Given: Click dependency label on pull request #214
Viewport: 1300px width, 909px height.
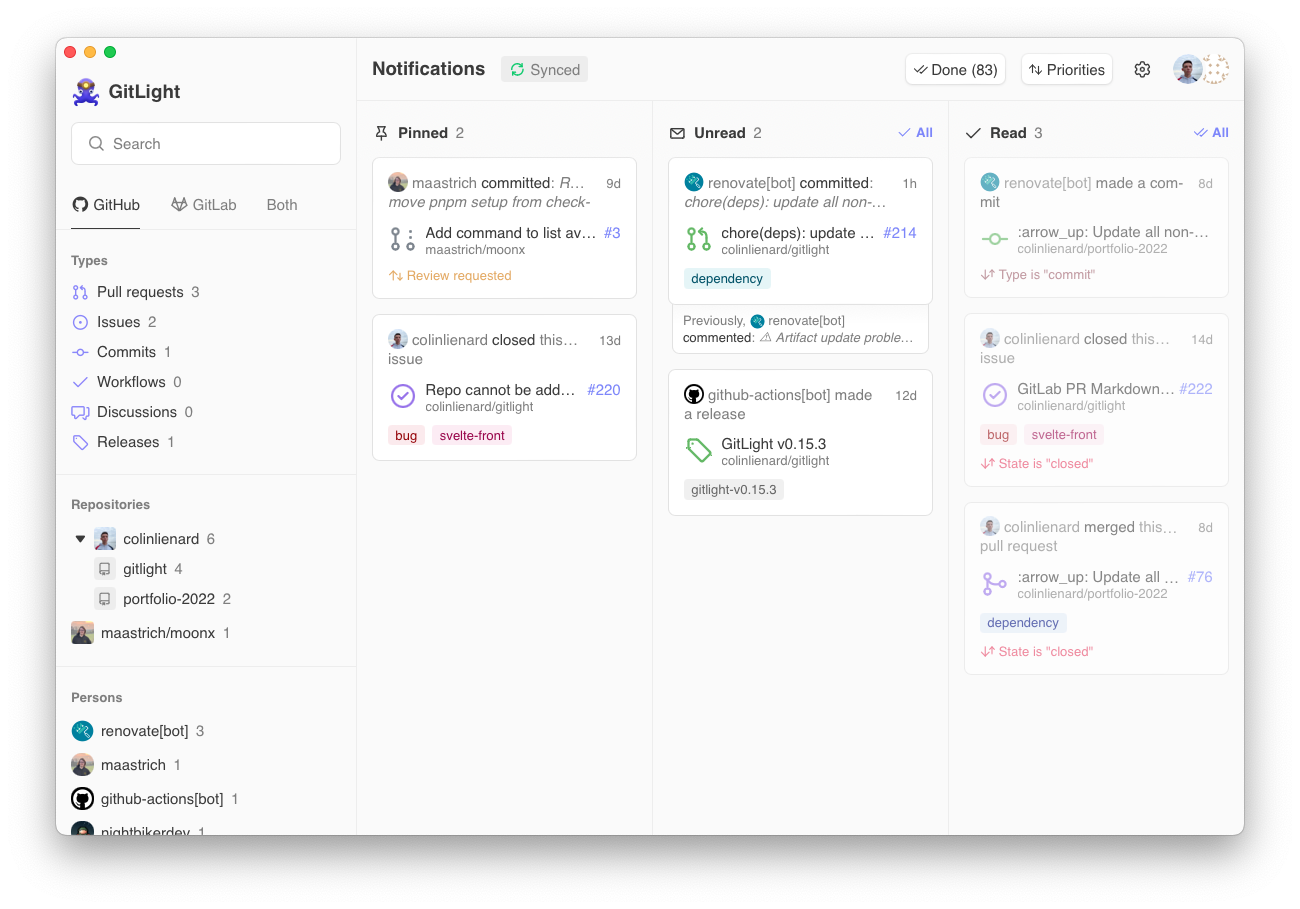Looking at the screenshot, I should 727,279.
